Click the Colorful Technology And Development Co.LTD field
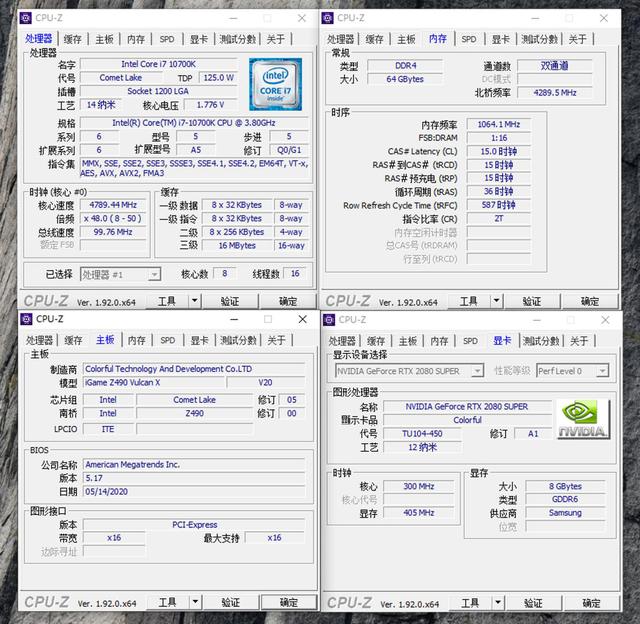640x624 pixels. 194,369
